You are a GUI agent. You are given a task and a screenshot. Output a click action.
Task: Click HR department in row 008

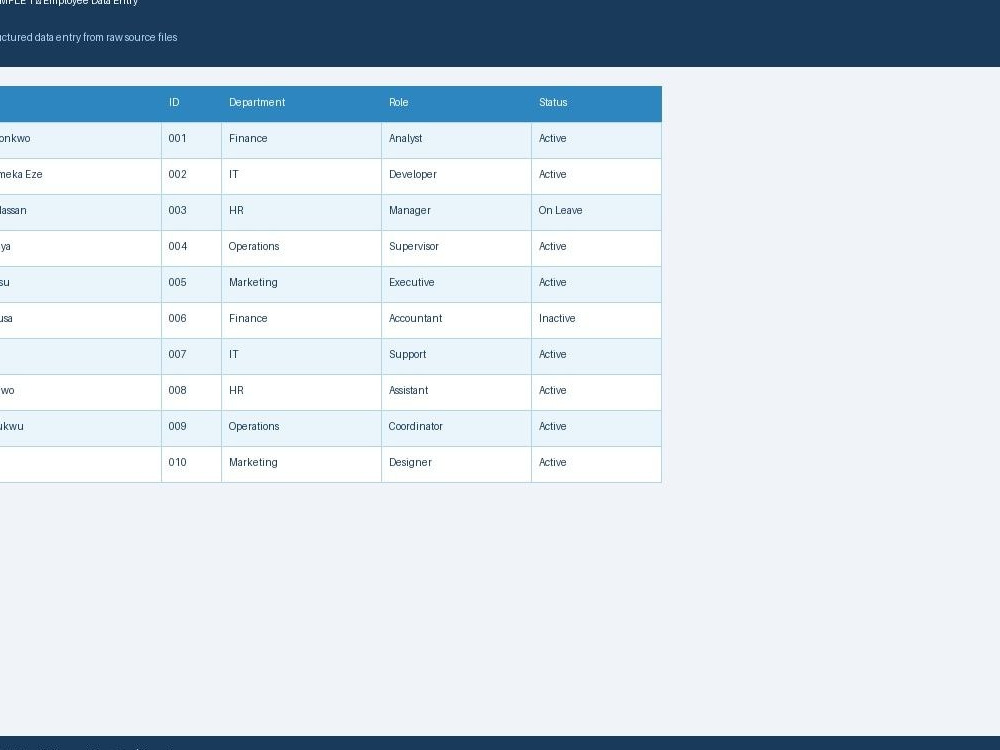point(301,392)
